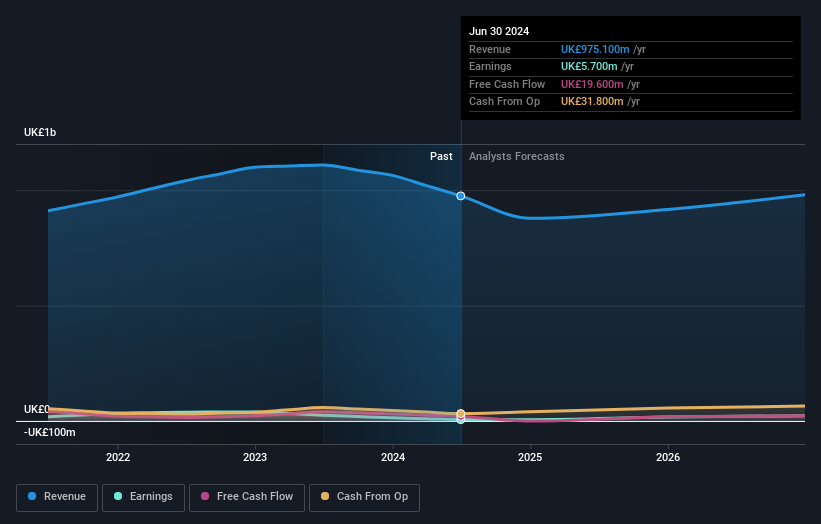Toggle the Free Cash Flow legend button
This screenshot has width=821, height=524.
(247, 497)
